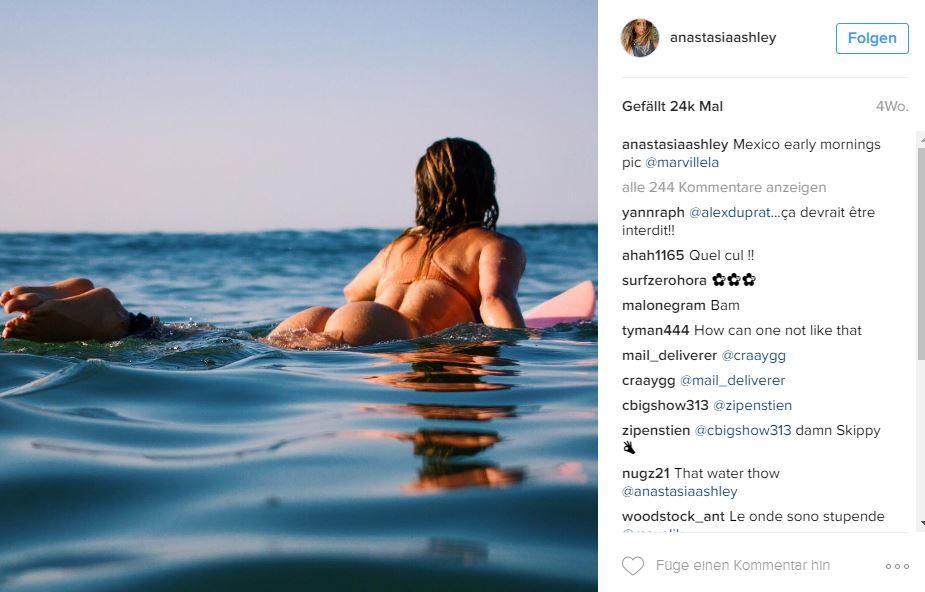View likes via Gefällt 24k Mal
This screenshot has height=592, width=925.
[x=672, y=106]
